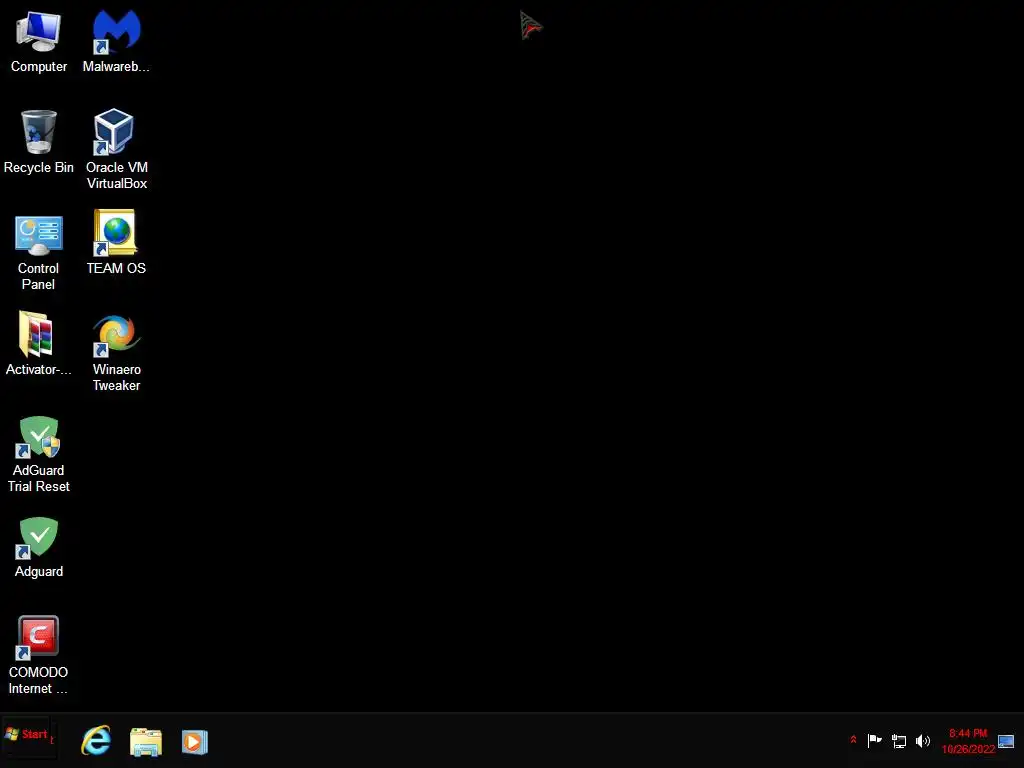
Task: Click the Show Desktop tray icon
Action: pyautogui.click(x=1006, y=741)
